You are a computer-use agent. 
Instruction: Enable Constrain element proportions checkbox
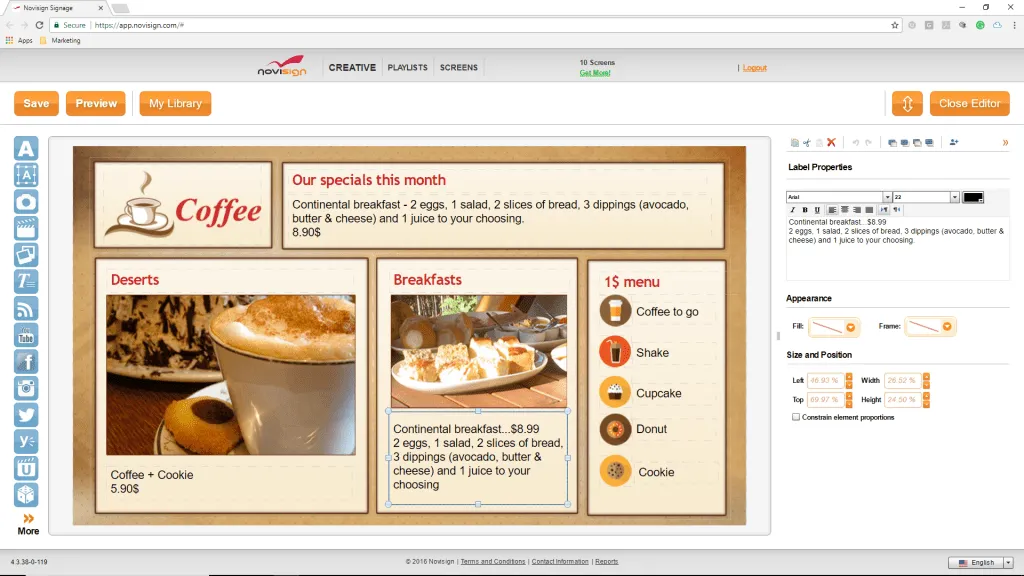coord(796,417)
